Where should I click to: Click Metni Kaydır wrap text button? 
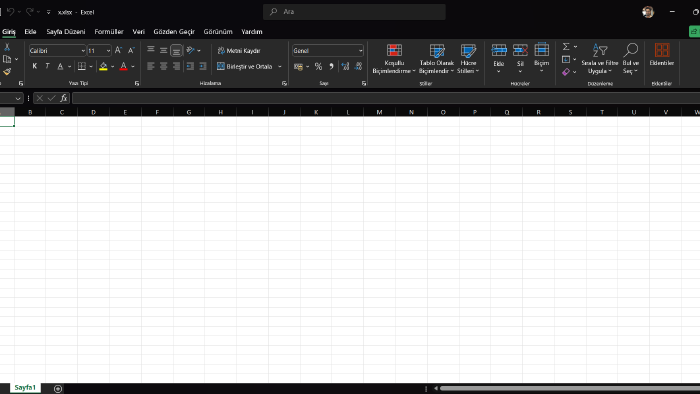click(239, 51)
